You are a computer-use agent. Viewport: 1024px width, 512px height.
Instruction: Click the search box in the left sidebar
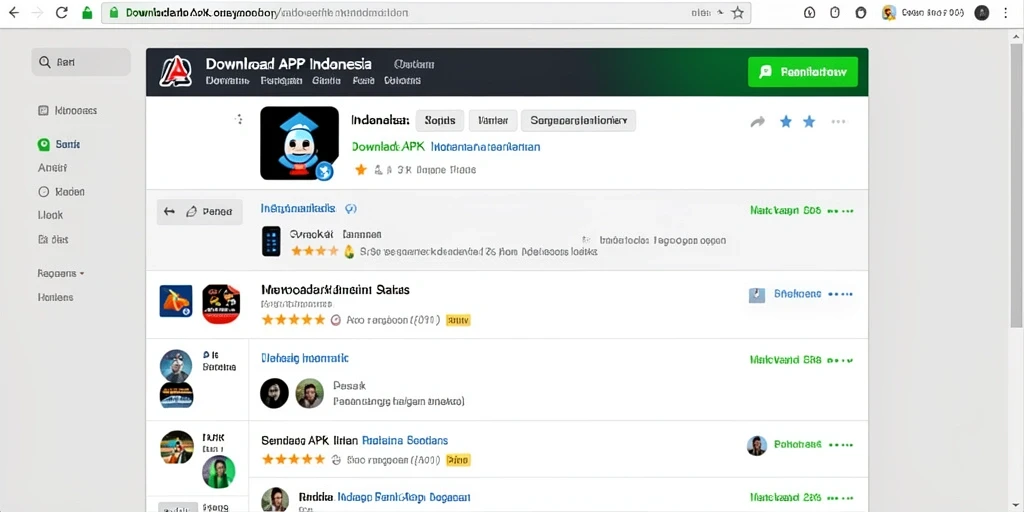(x=81, y=62)
